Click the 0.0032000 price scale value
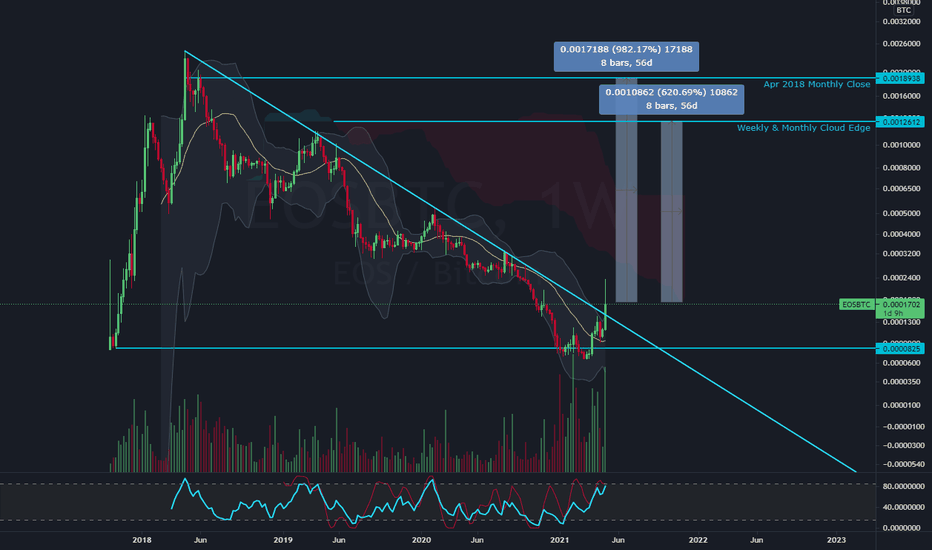The width and height of the screenshot is (932, 550). pos(902,21)
